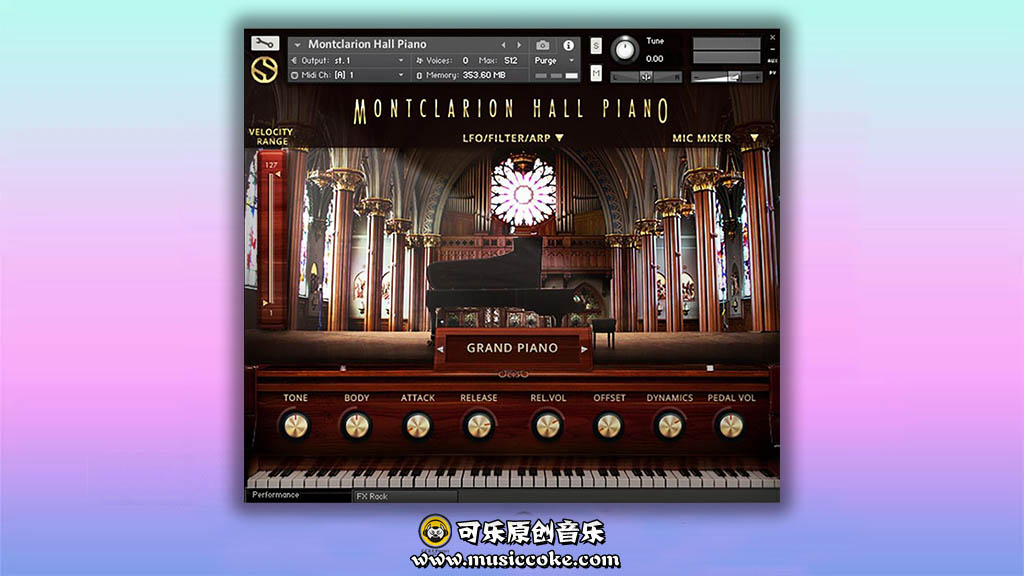Image resolution: width=1024 pixels, height=576 pixels.
Task: Click the BODY knob
Action: (357, 426)
